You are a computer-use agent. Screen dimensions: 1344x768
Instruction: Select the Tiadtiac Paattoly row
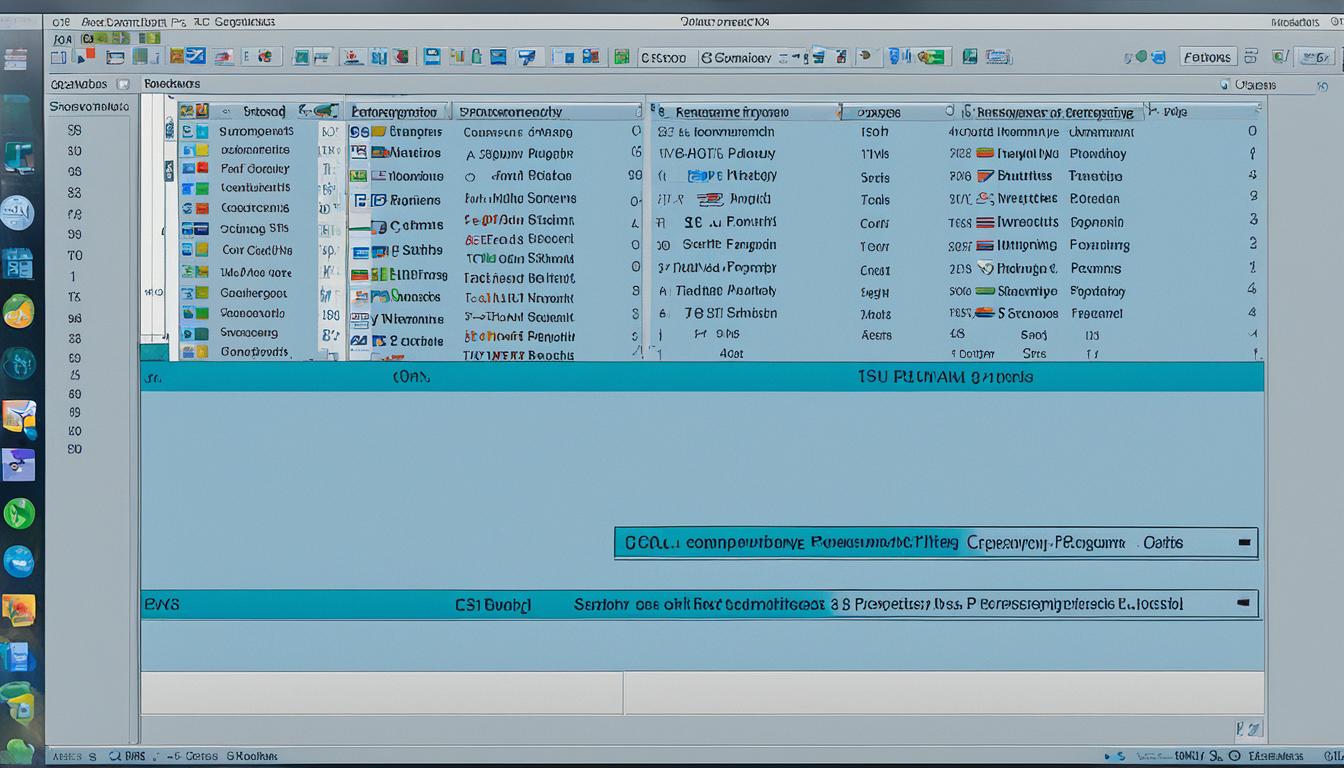click(x=726, y=291)
